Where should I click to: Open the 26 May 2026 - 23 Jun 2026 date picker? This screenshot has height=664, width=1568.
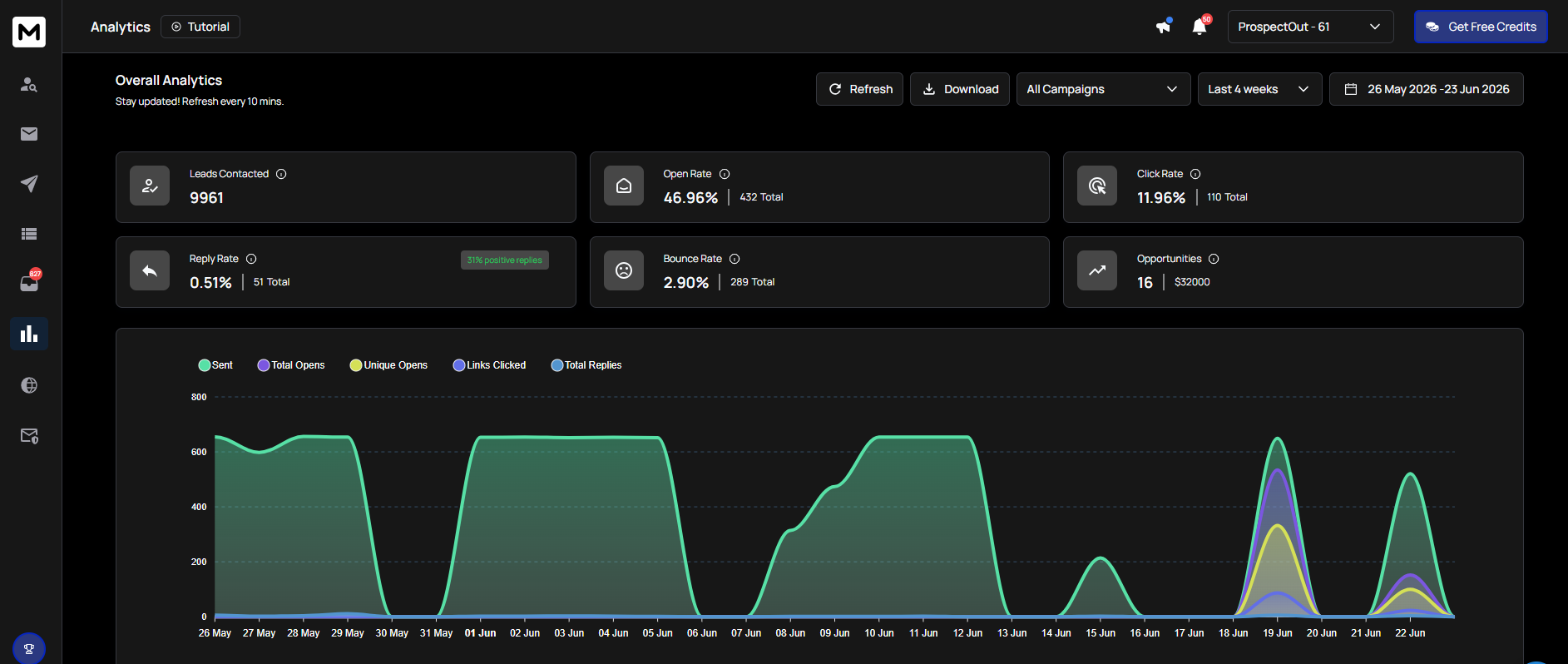click(1426, 89)
